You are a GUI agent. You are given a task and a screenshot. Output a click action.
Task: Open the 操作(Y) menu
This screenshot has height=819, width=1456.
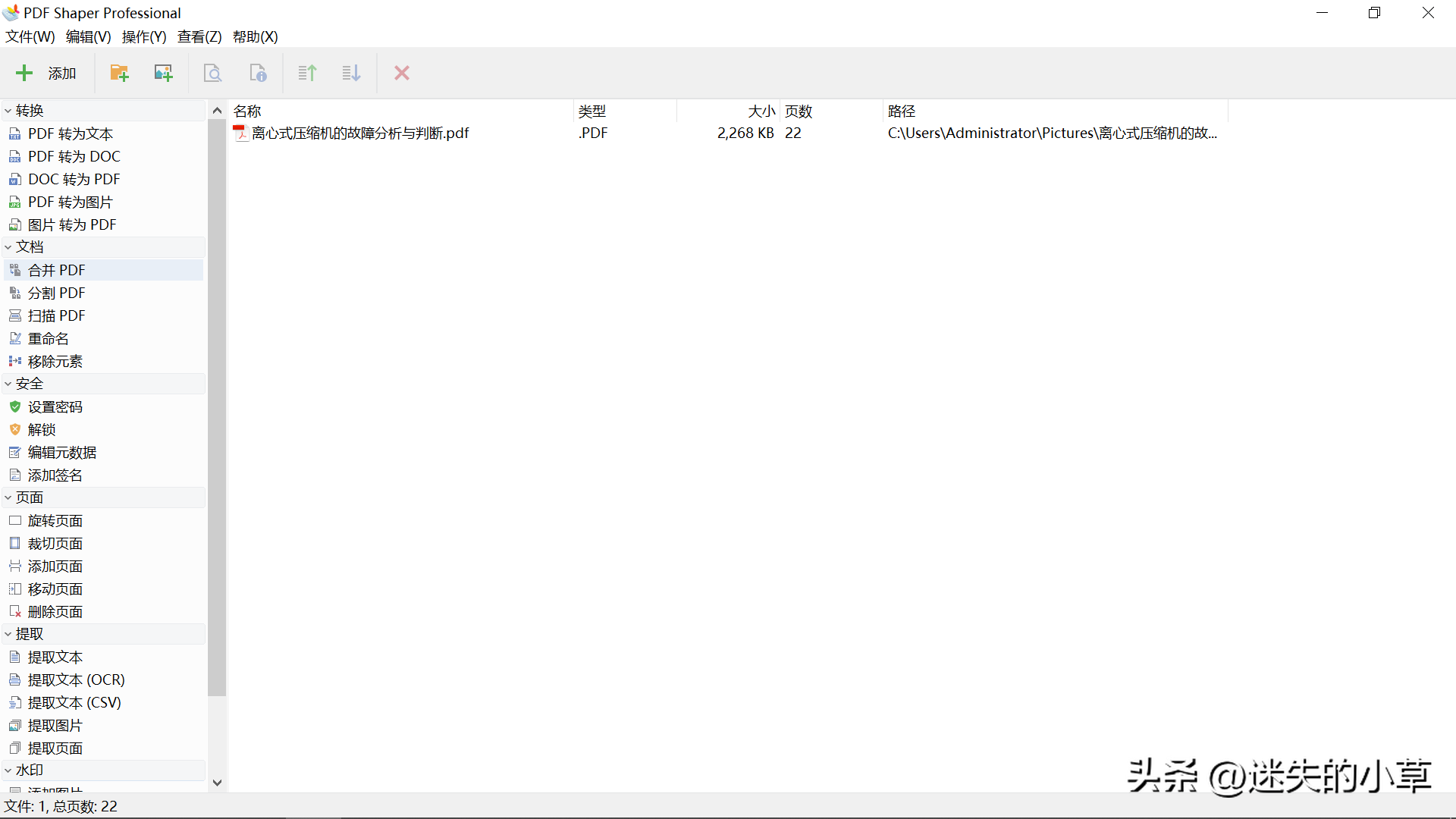144,36
